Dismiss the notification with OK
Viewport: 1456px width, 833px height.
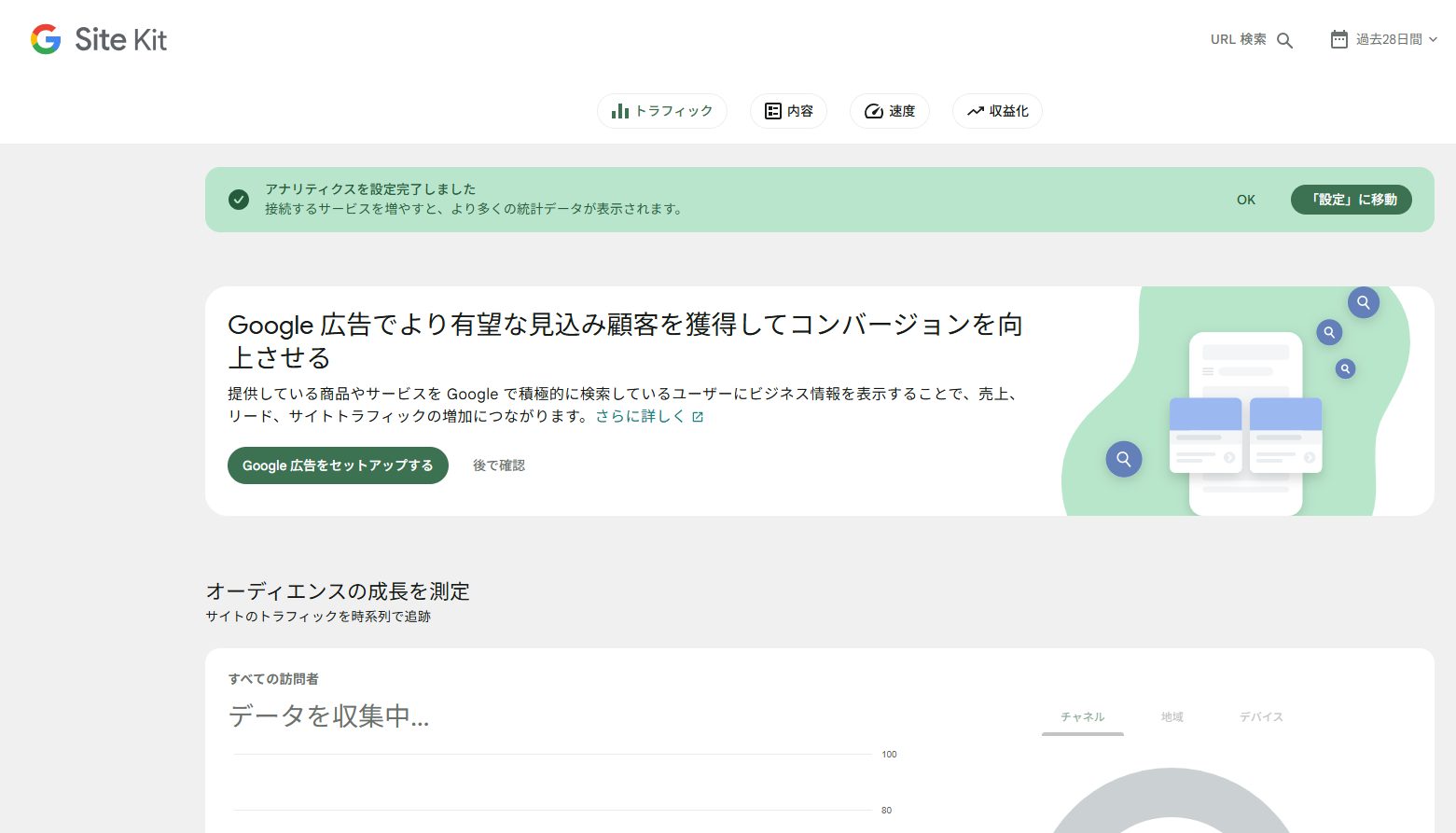coord(1246,200)
